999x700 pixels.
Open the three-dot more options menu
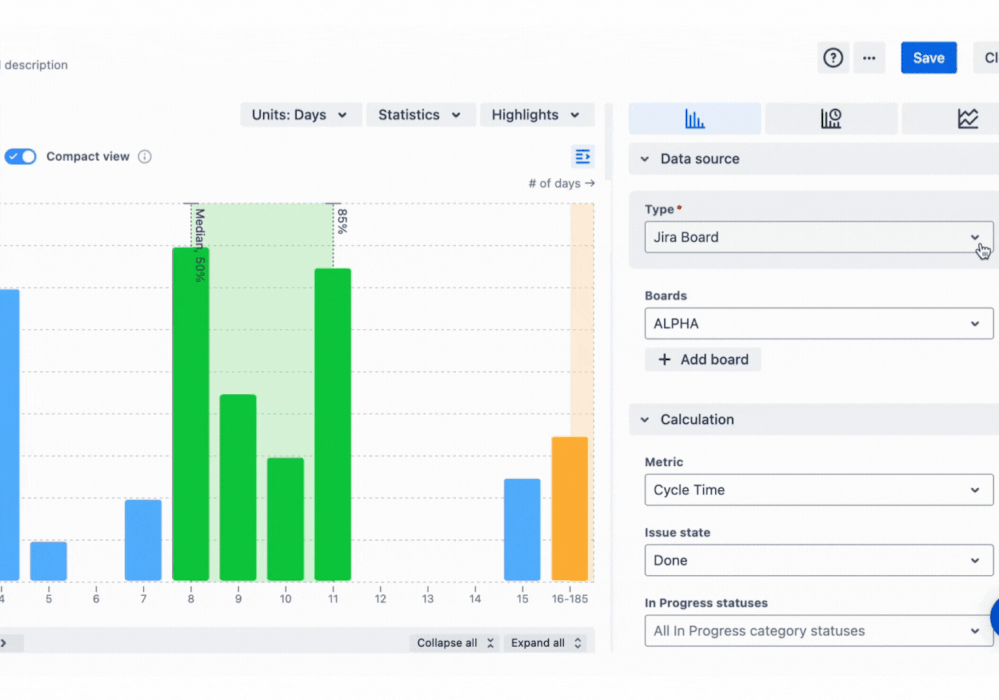869,58
